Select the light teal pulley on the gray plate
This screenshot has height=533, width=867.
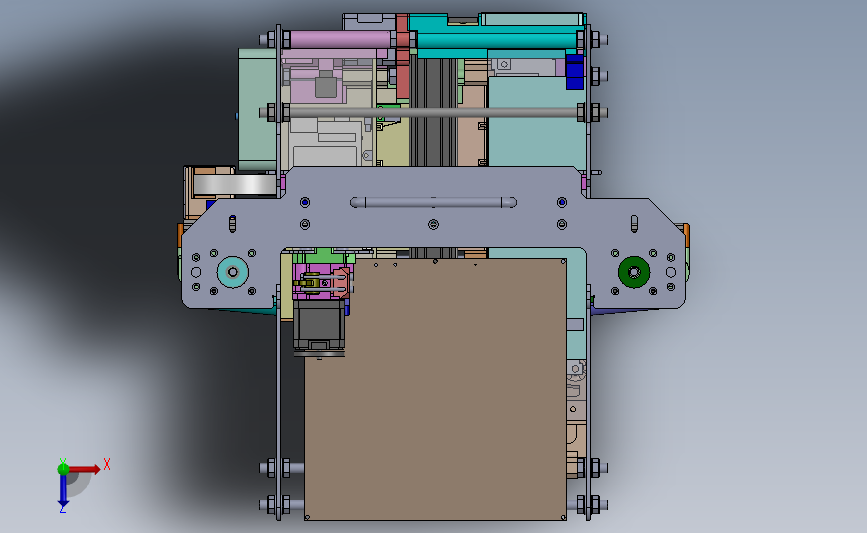click(233, 272)
